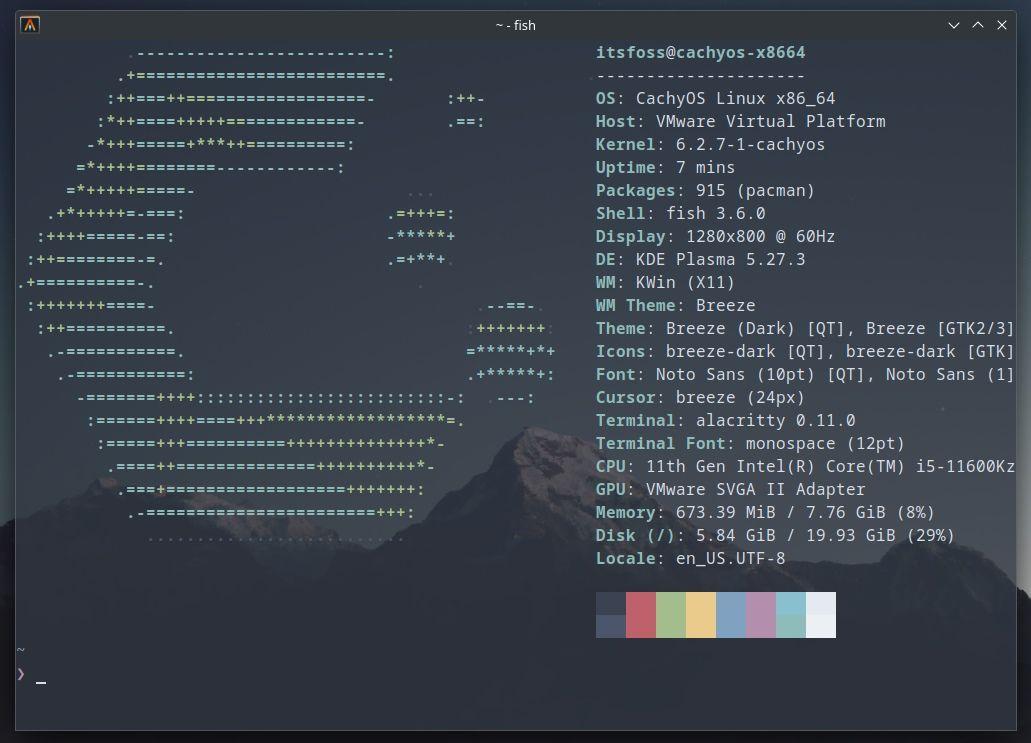
Task: Click the white swatch at the palette's right end
Action: click(819, 614)
